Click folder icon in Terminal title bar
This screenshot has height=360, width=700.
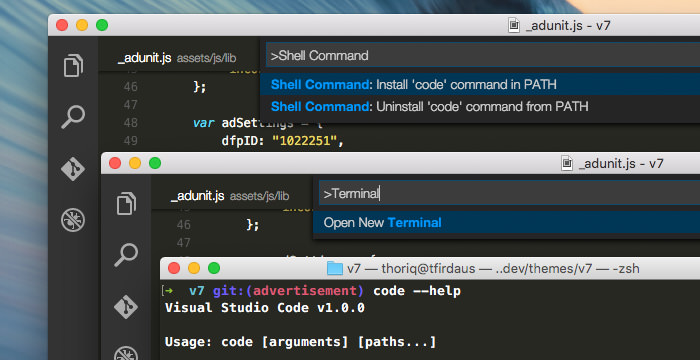(334, 268)
